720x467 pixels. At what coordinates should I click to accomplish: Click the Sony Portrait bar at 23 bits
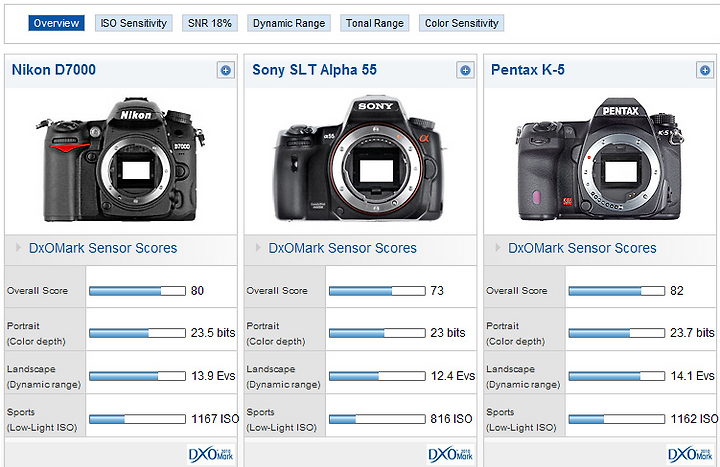coord(377,333)
